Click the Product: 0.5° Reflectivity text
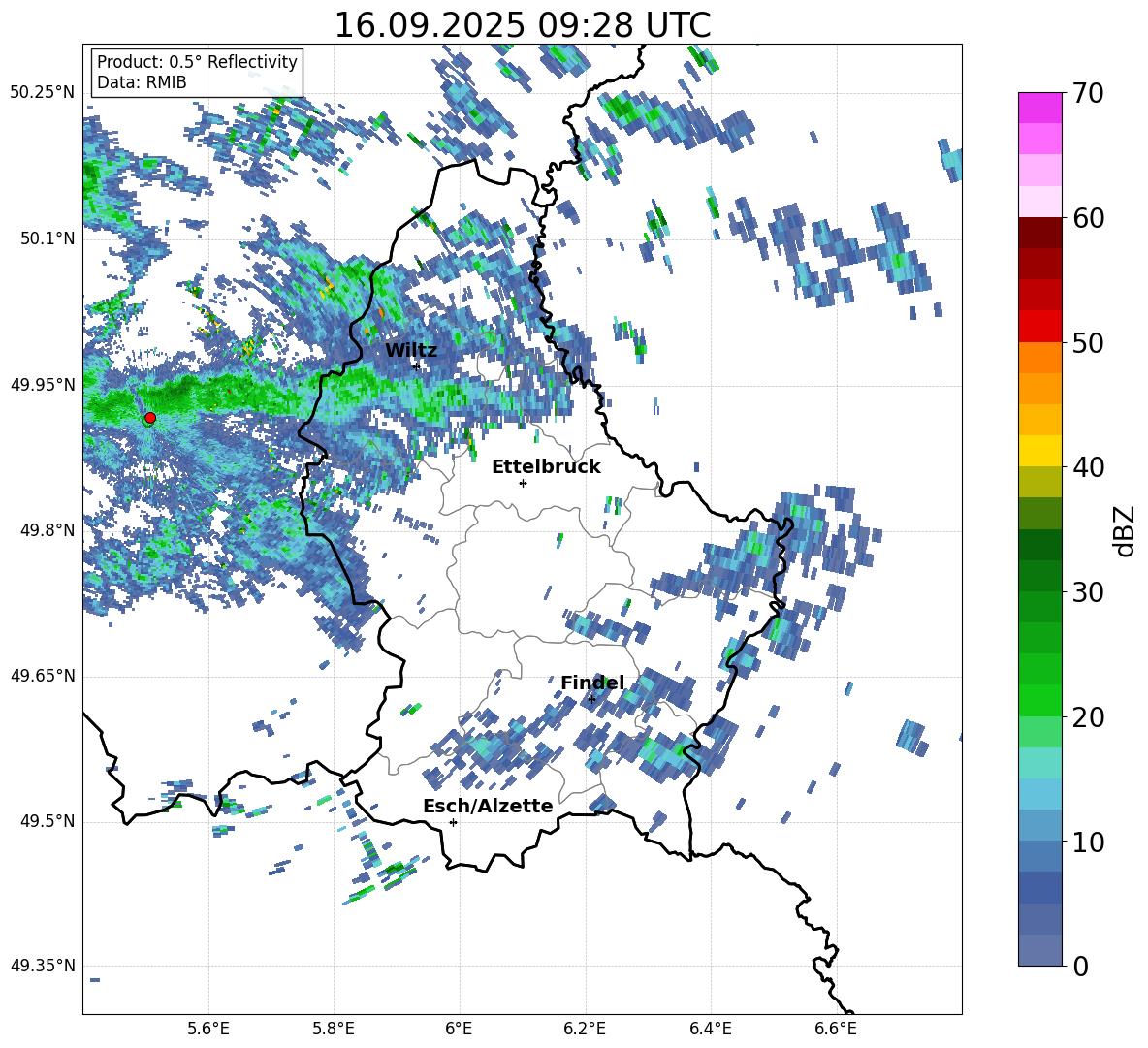Viewport: 1148px width, 1048px height. coord(197,62)
